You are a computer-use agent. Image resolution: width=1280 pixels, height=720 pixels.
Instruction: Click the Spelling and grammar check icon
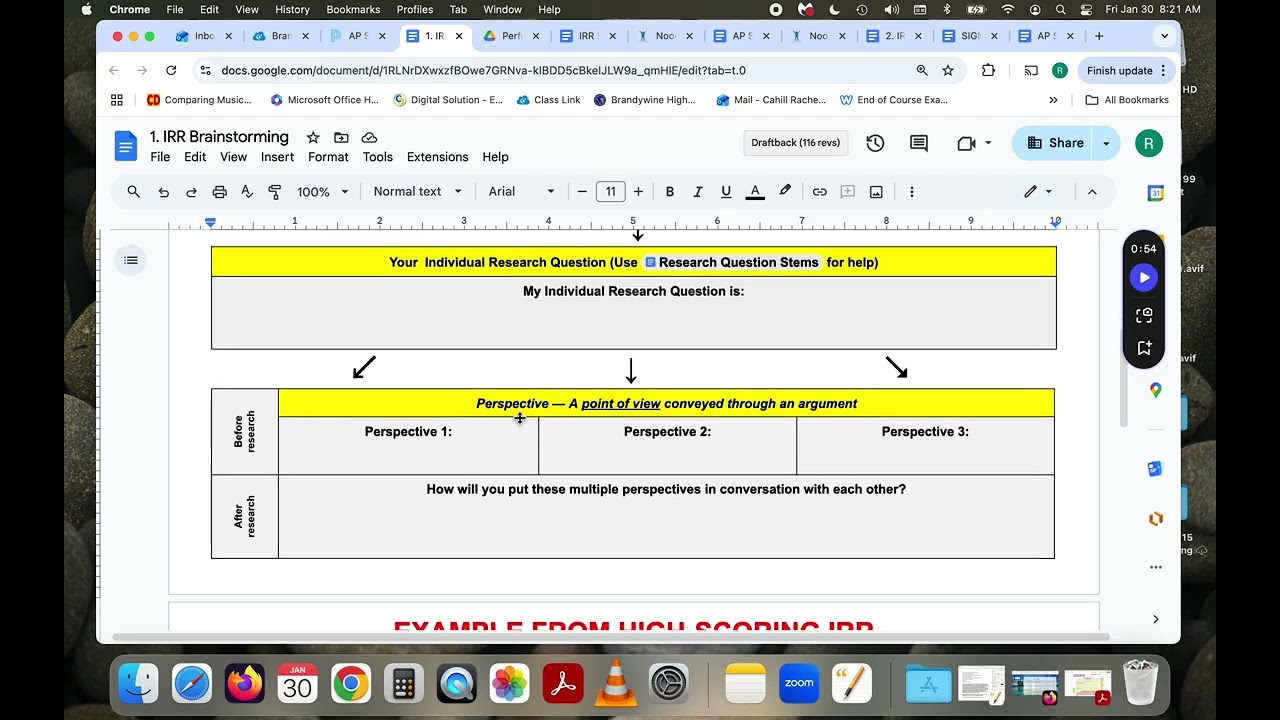coord(247,192)
